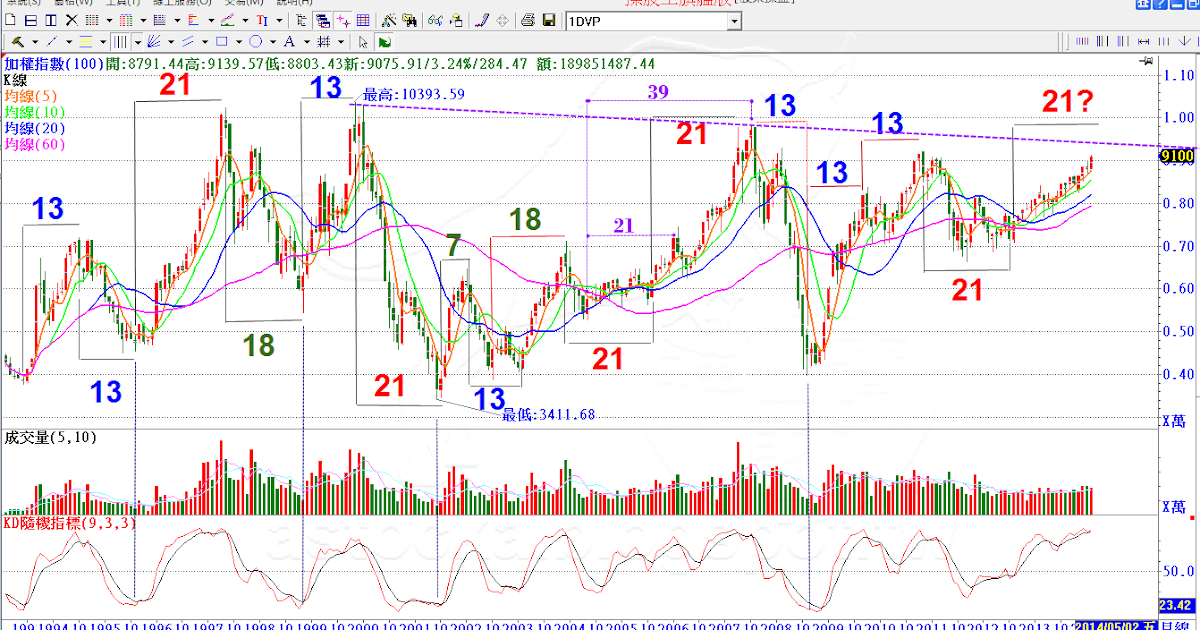Image resolution: width=1200 pixels, height=630 pixels.
Task: Toggle the vertical cycle lines tool
Action: tap(120, 42)
